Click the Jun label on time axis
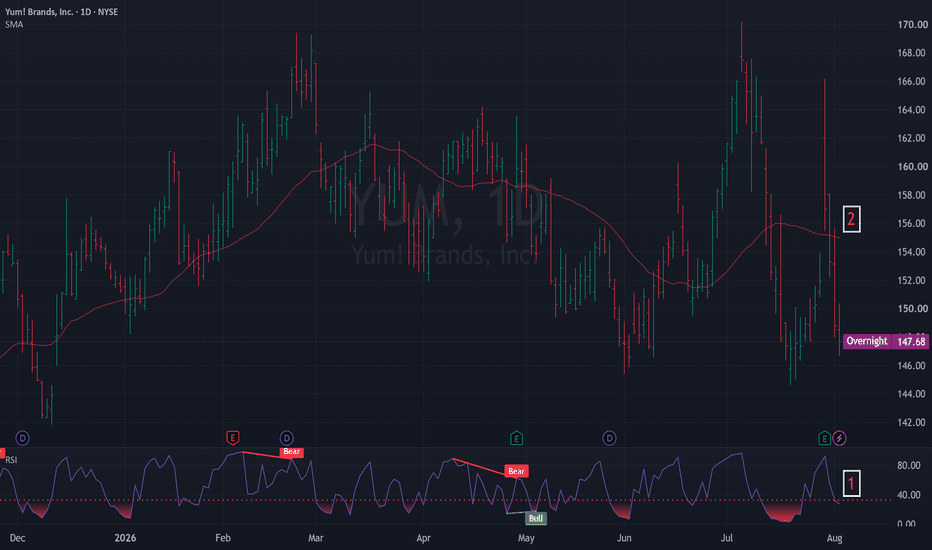This screenshot has height=550, width=932. point(624,538)
